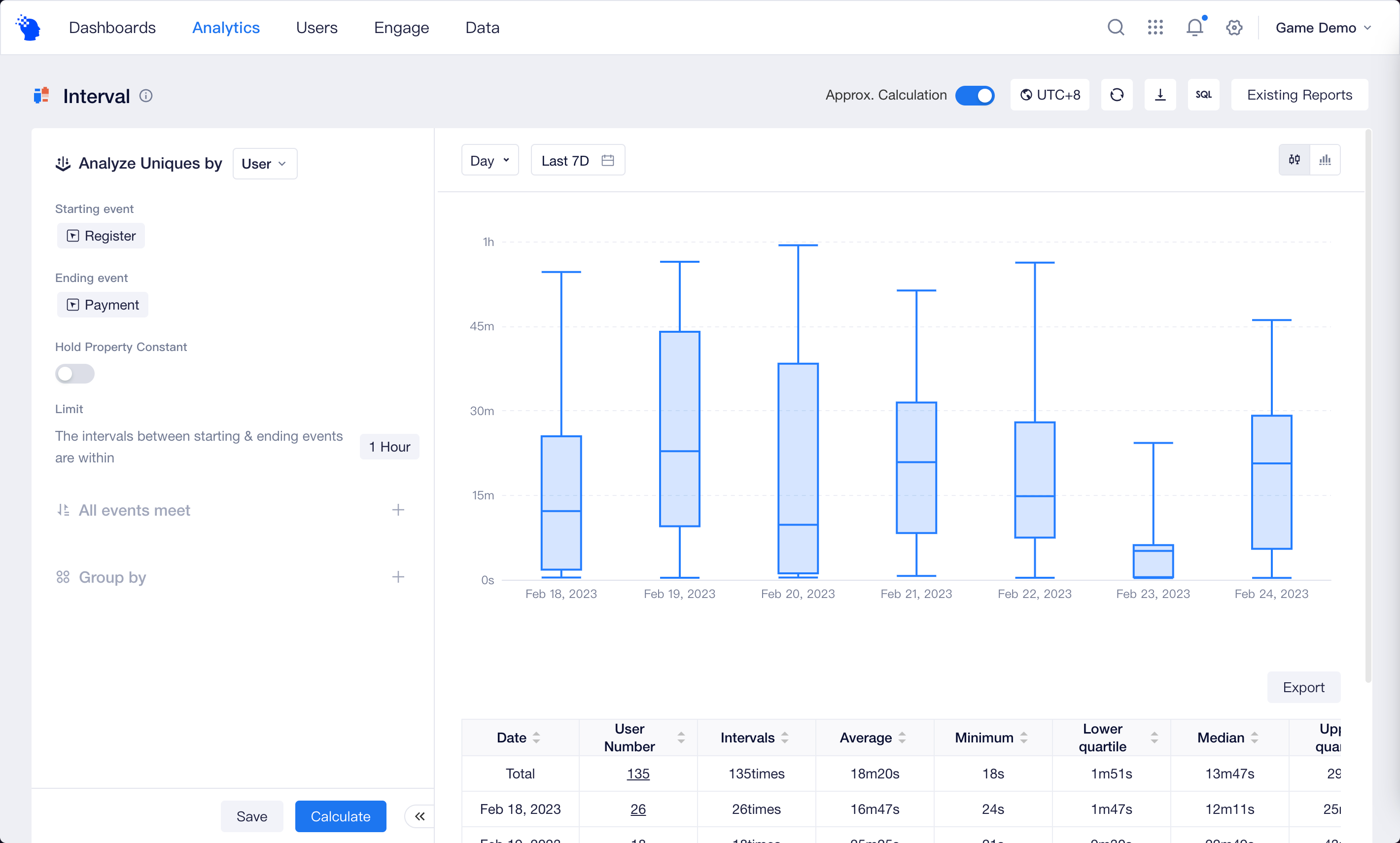
Task: Open the Analyze Uniques by User dropdown
Action: pyautogui.click(x=265, y=164)
